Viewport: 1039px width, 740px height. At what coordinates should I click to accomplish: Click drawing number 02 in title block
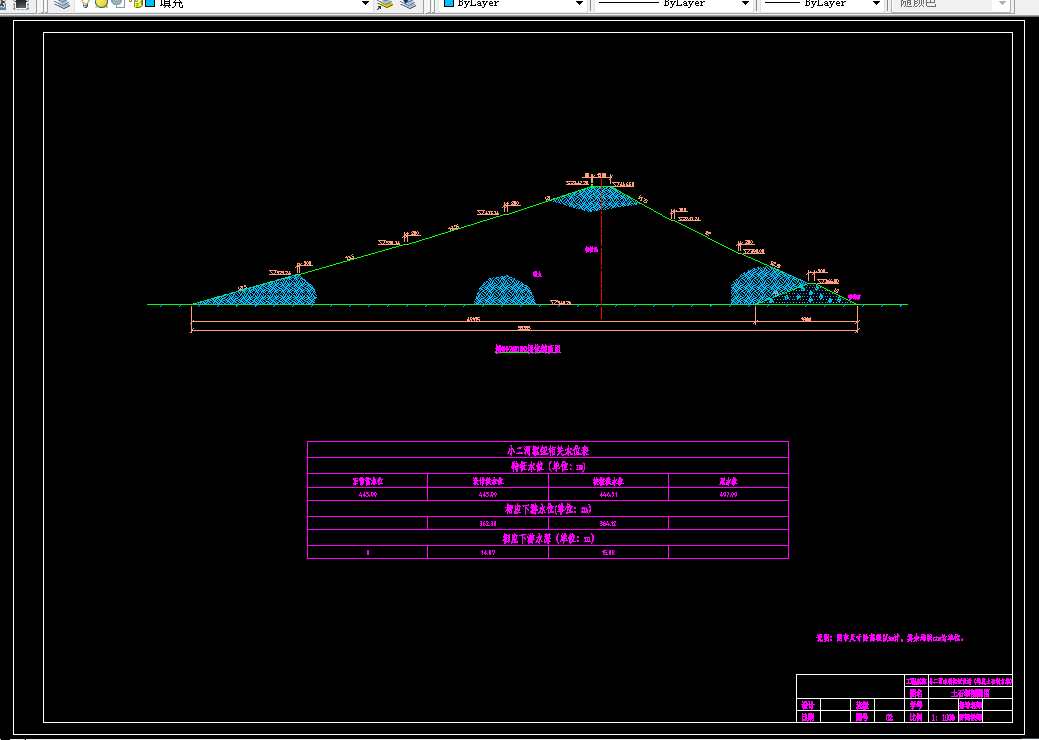coord(889,717)
